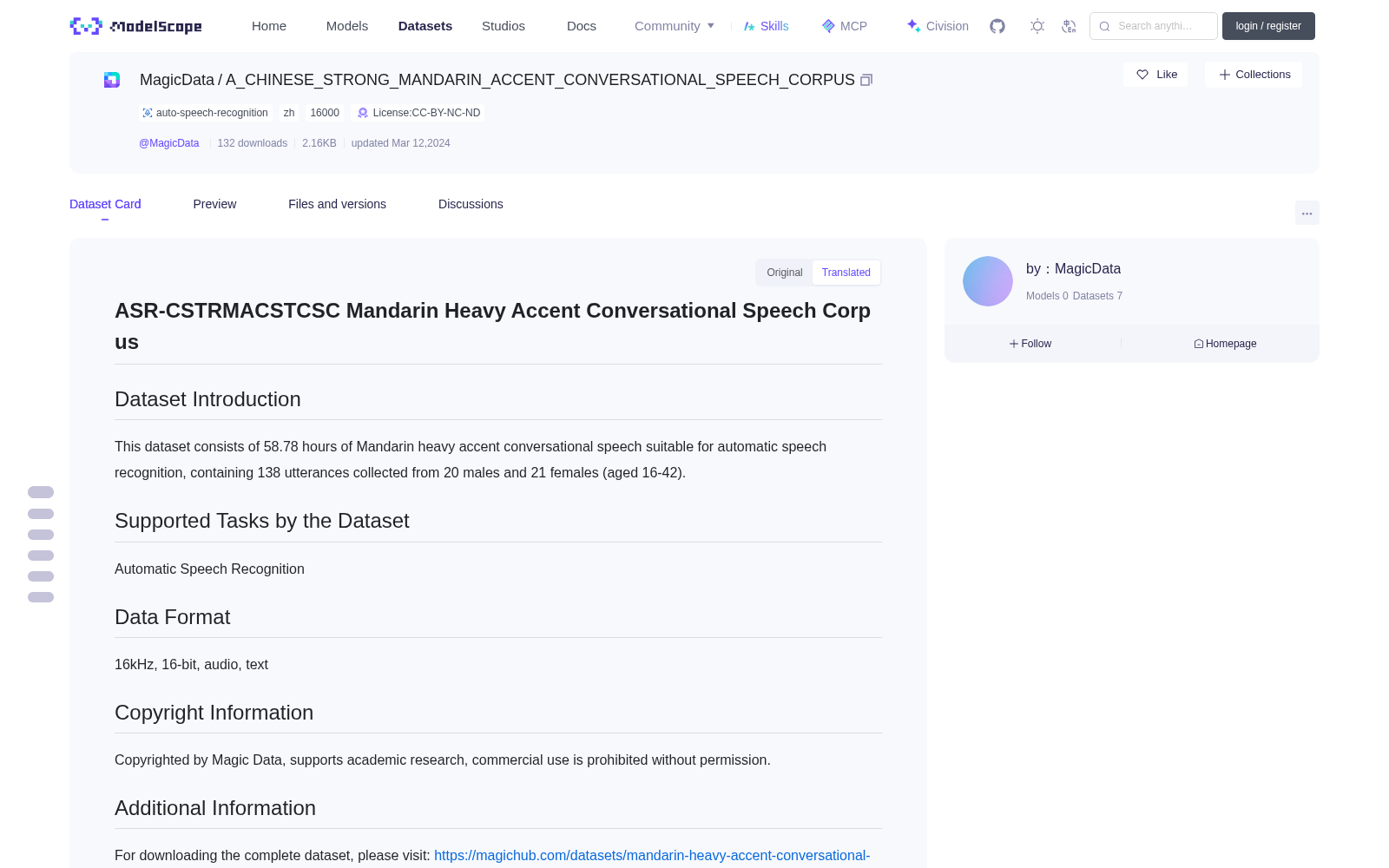Switch the card to Translated view

[846, 273]
